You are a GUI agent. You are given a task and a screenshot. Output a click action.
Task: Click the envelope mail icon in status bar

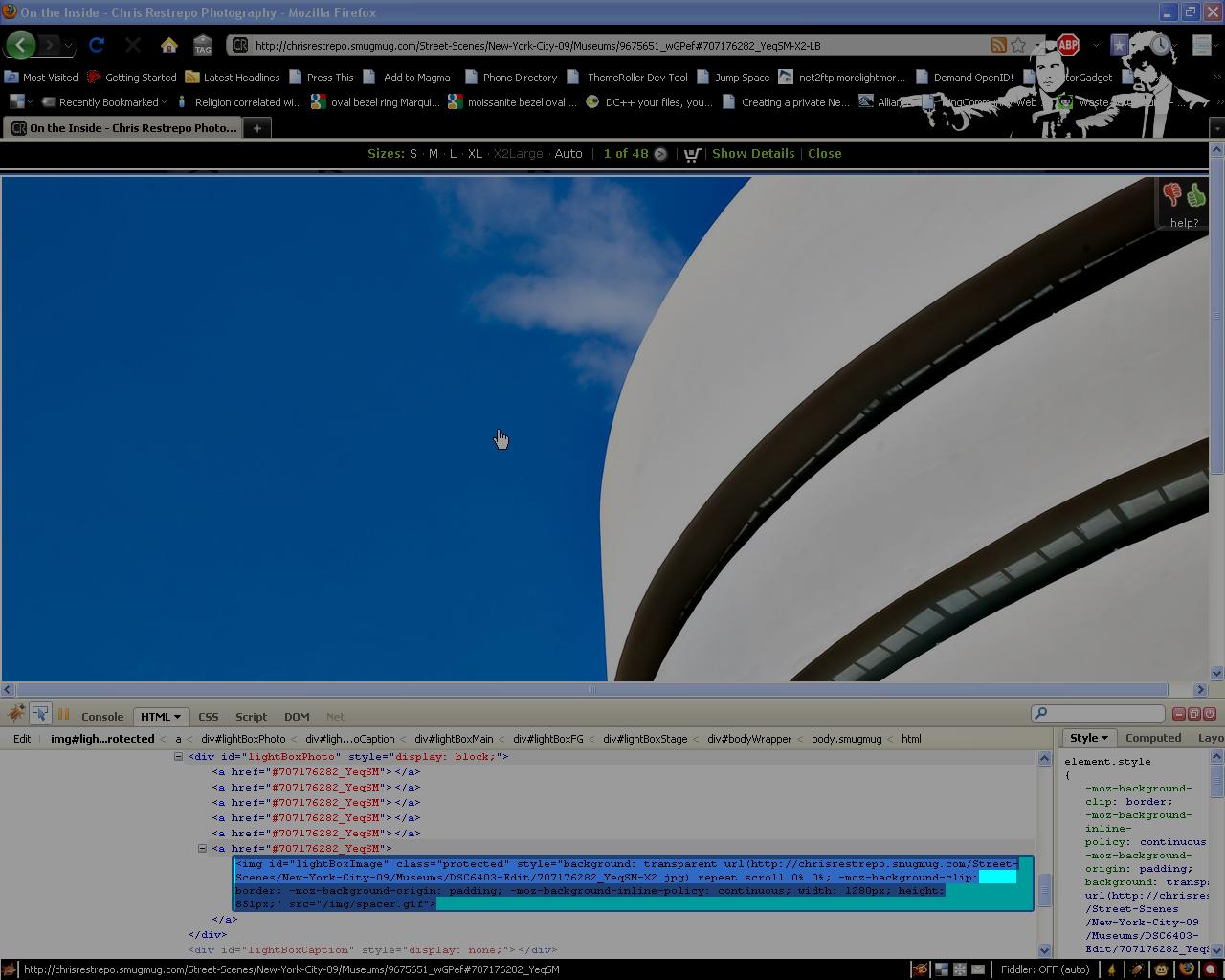click(x=978, y=969)
